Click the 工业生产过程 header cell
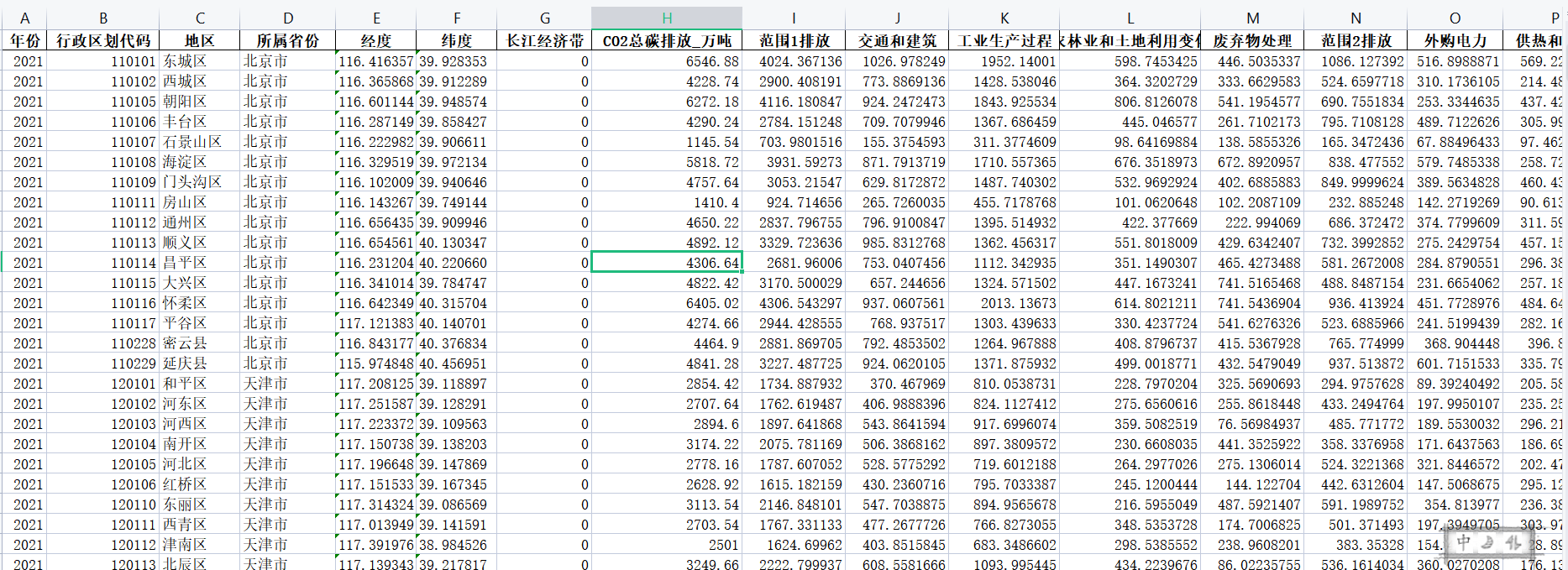The image size is (1568, 570). [1004, 40]
